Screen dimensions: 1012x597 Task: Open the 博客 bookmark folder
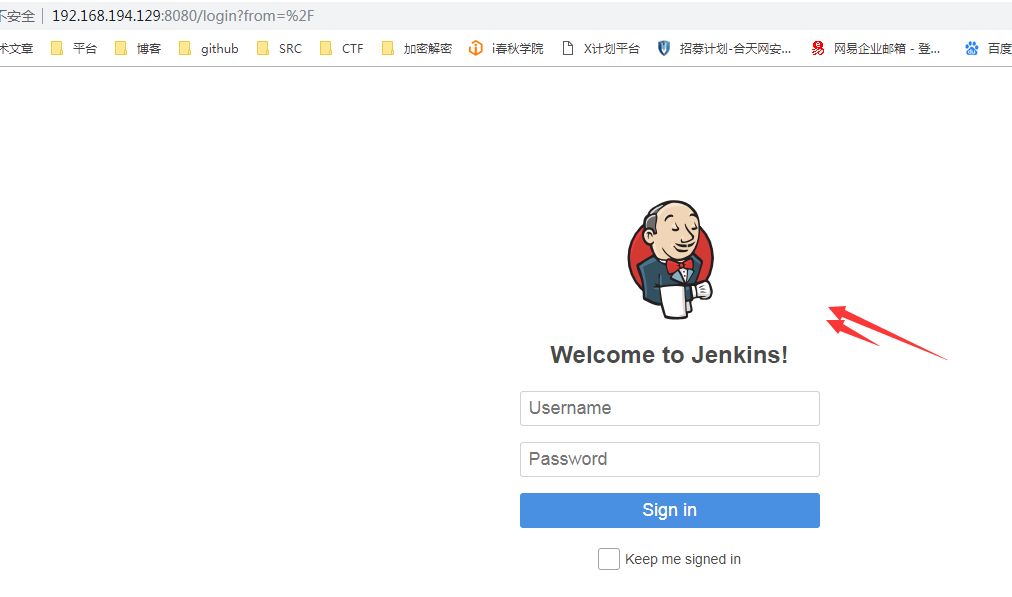[137, 48]
